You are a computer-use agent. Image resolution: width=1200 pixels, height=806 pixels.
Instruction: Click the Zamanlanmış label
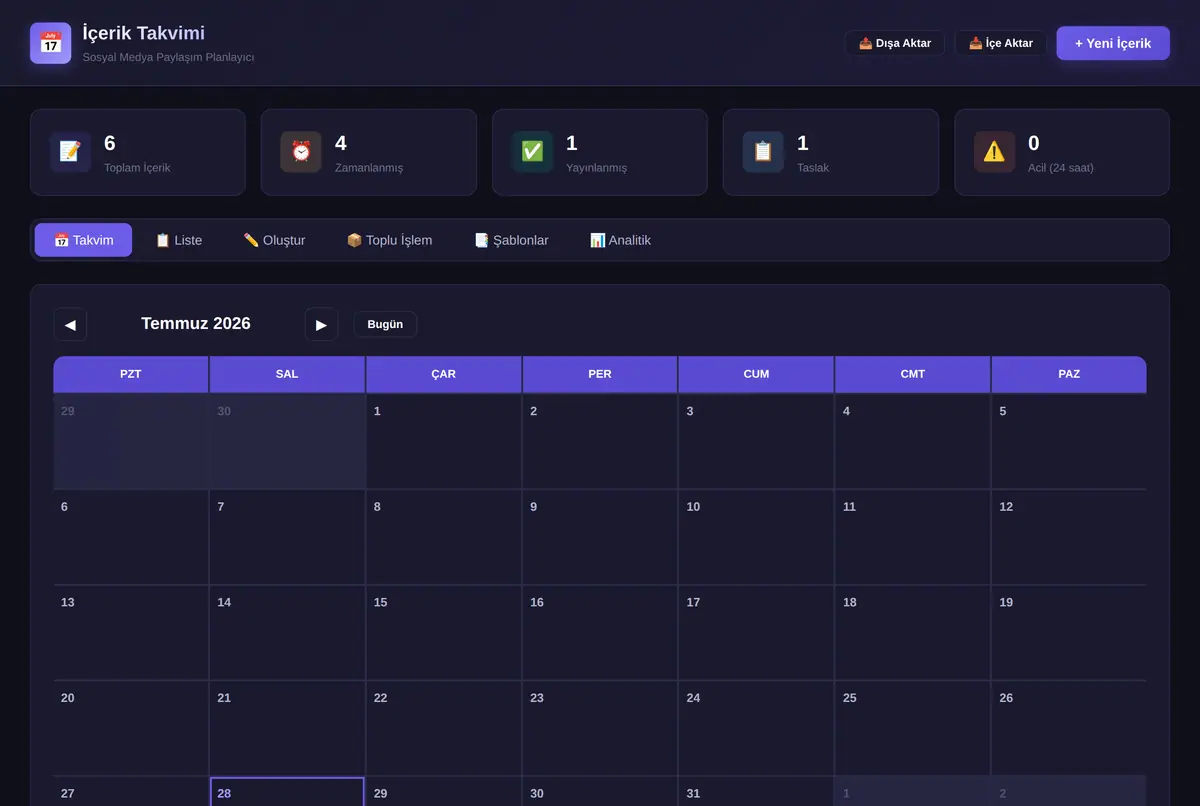(369, 168)
